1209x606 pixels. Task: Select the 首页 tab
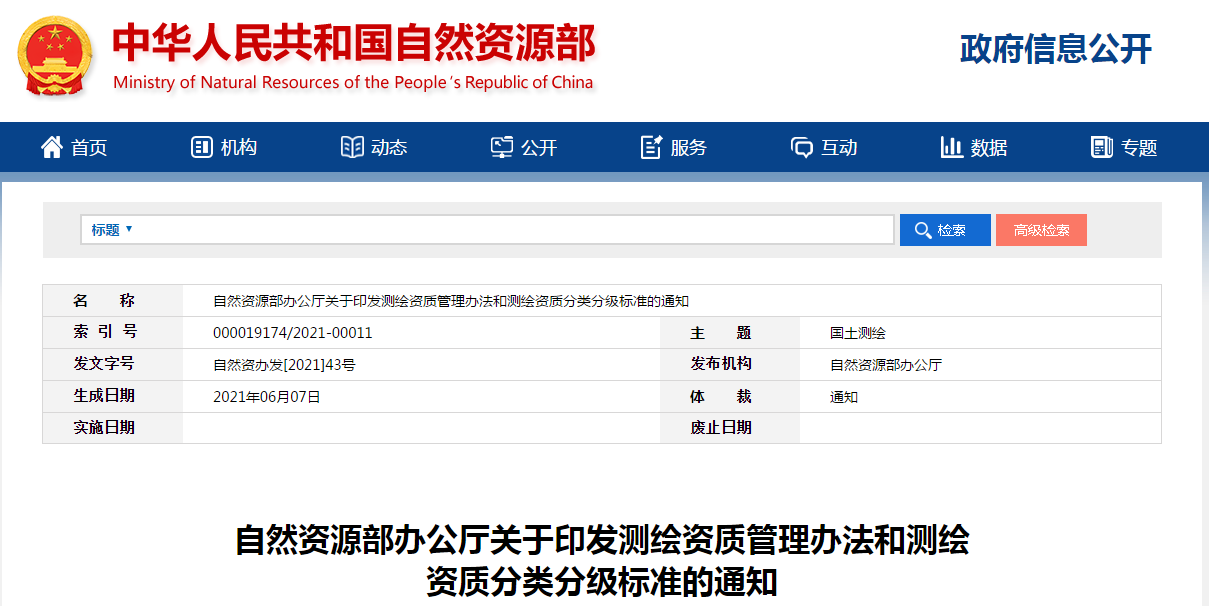point(73,146)
